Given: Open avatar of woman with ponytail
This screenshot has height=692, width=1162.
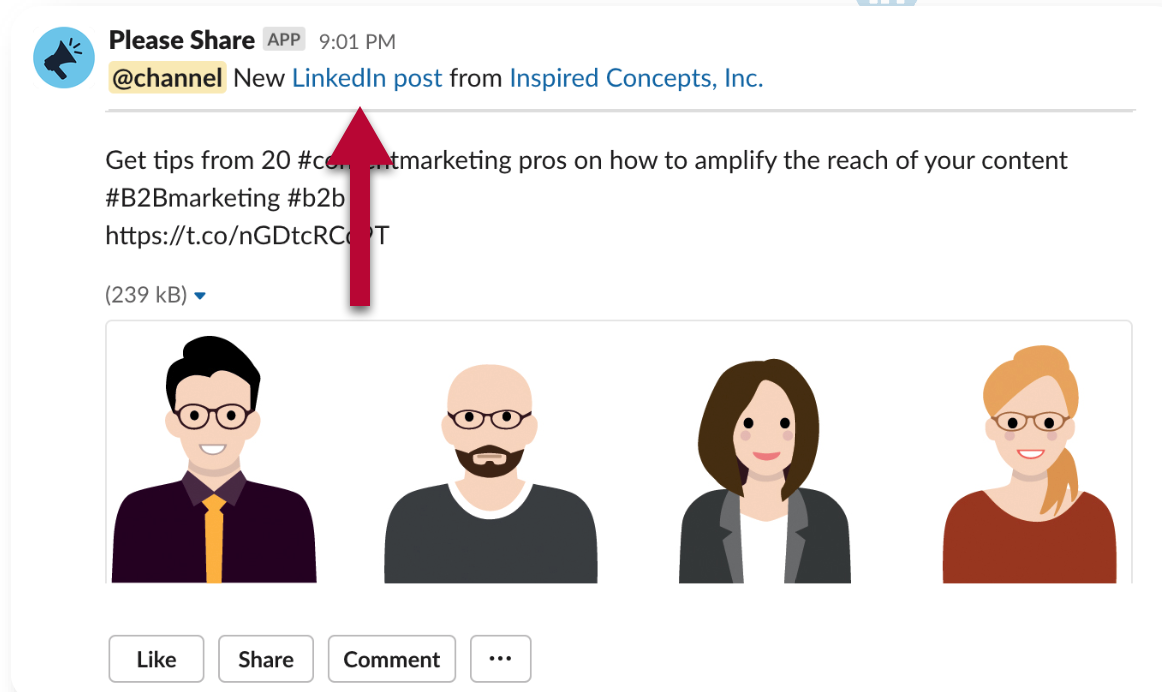Looking at the screenshot, I should tap(1030, 464).
